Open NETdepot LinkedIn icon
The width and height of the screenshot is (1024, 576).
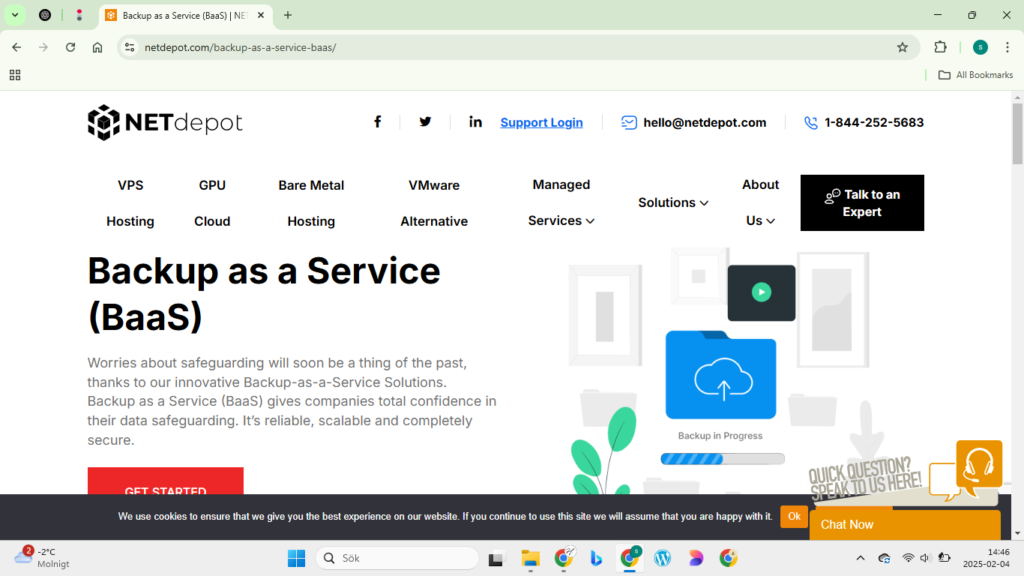[475, 122]
